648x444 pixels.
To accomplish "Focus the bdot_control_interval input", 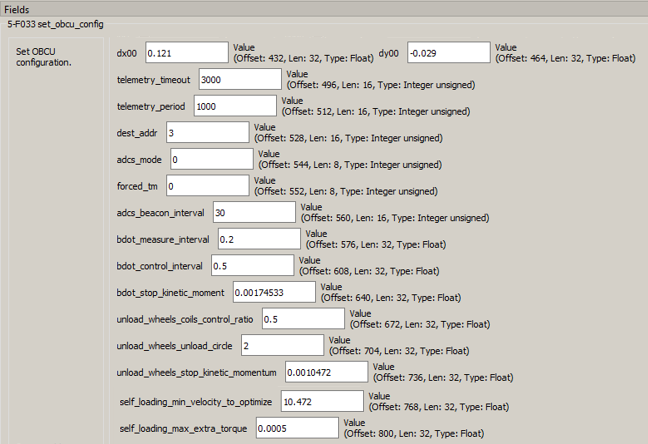I will tap(251, 266).
